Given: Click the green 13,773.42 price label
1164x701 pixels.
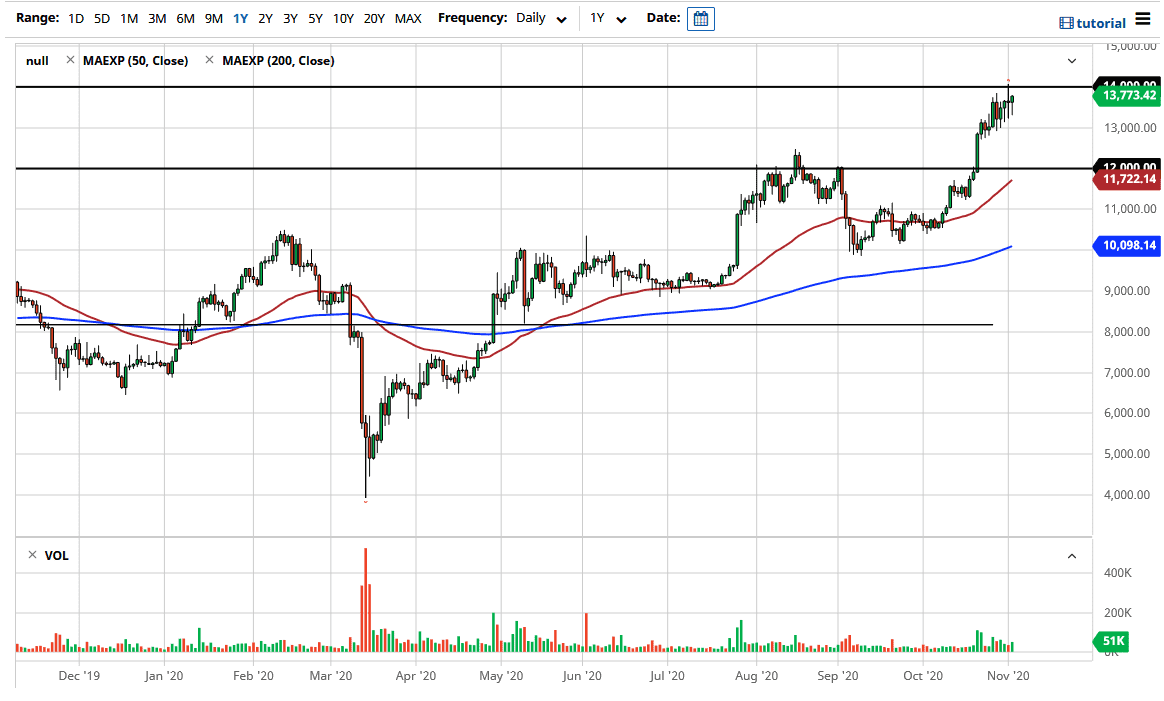Looking at the screenshot, I should click(1126, 95).
